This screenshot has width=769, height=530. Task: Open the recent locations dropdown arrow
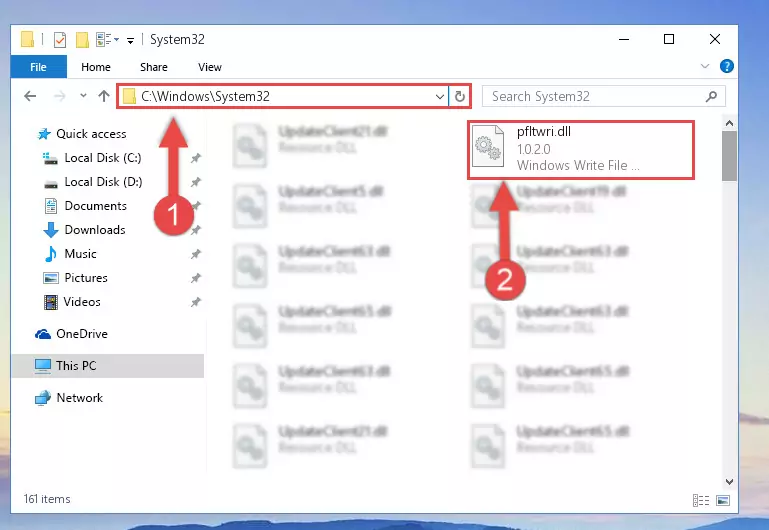[x=83, y=96]
